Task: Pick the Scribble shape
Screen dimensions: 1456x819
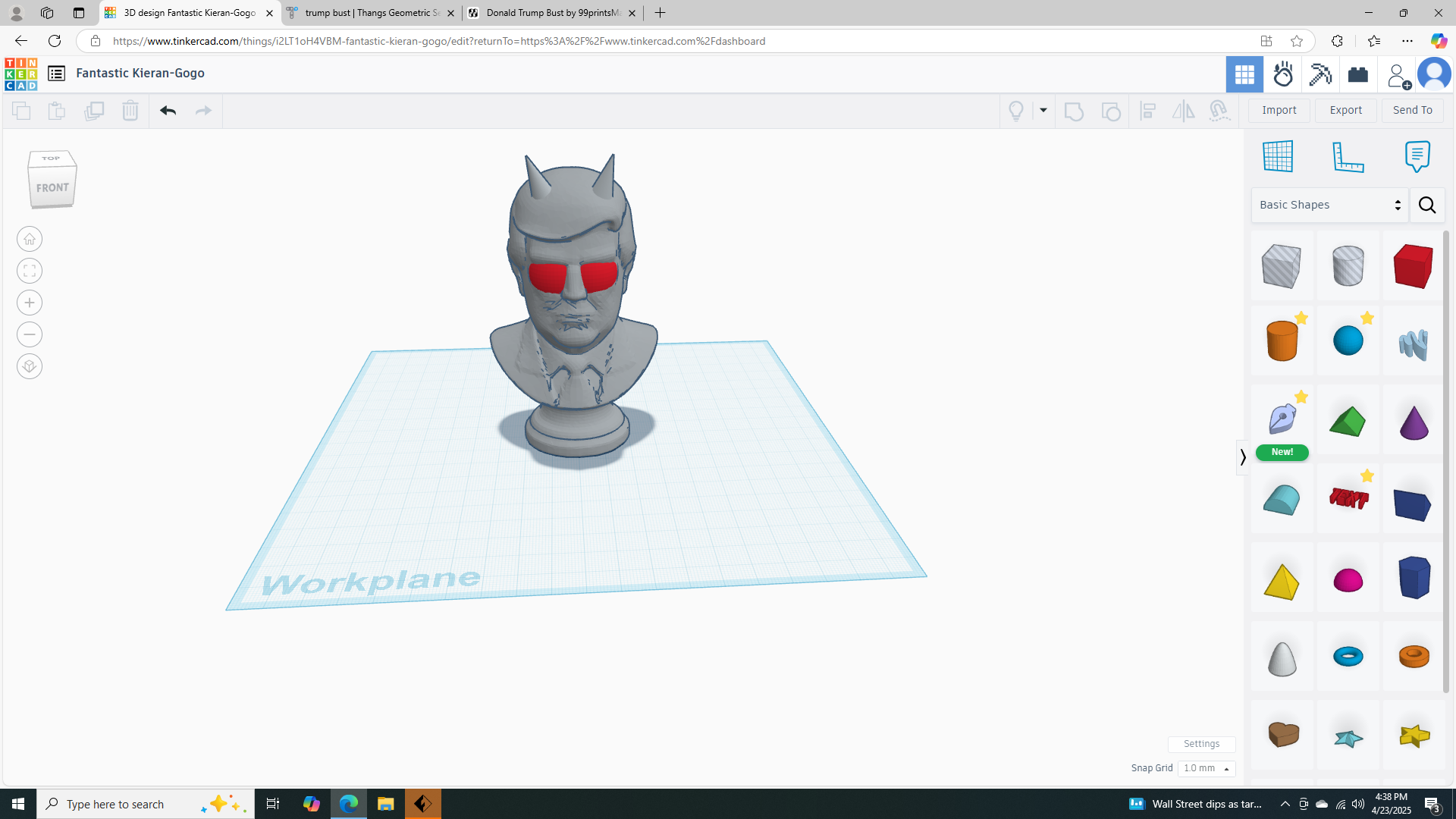Action: (1413, 344)
